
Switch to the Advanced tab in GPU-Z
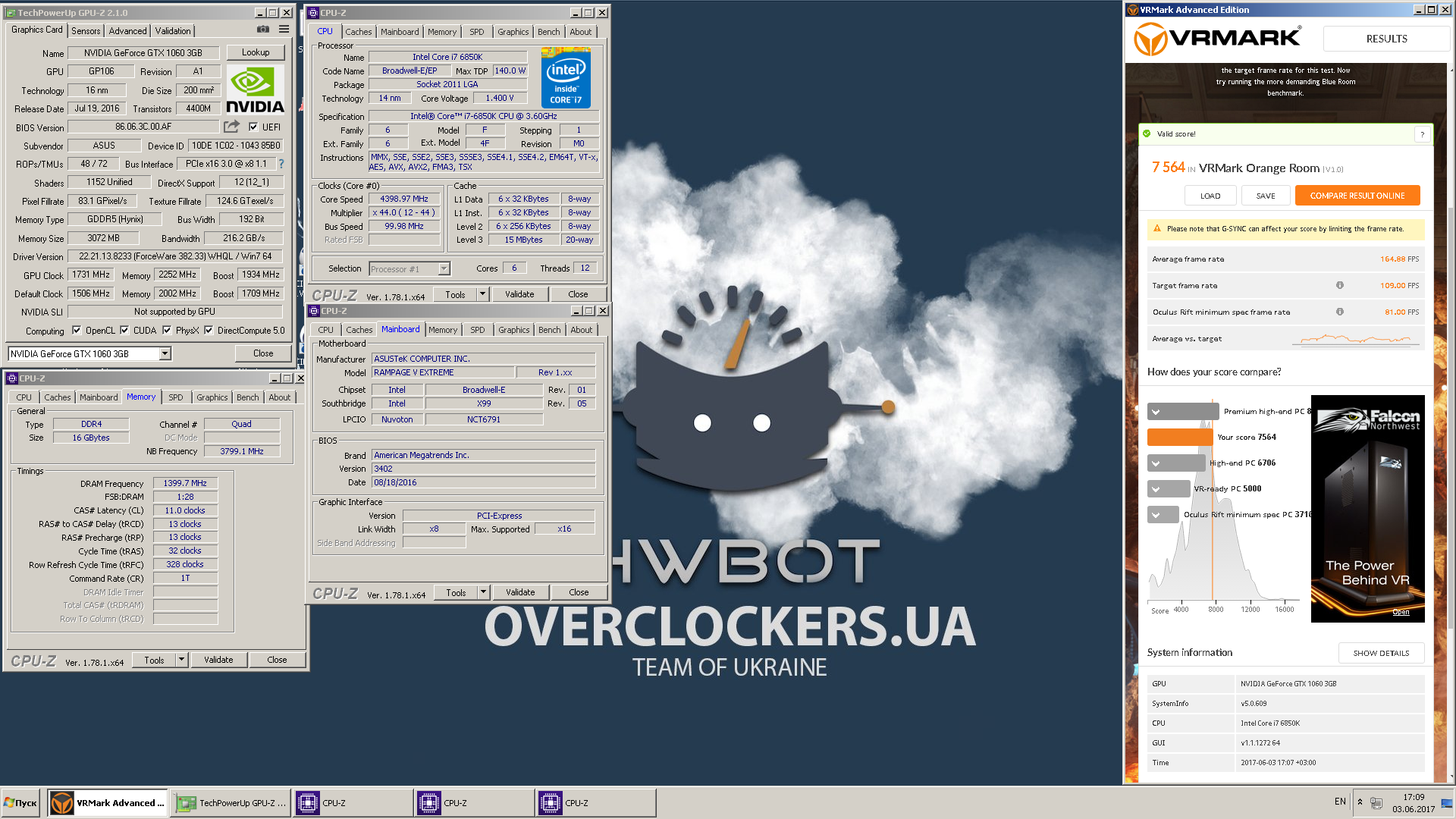tap(127, 30)
